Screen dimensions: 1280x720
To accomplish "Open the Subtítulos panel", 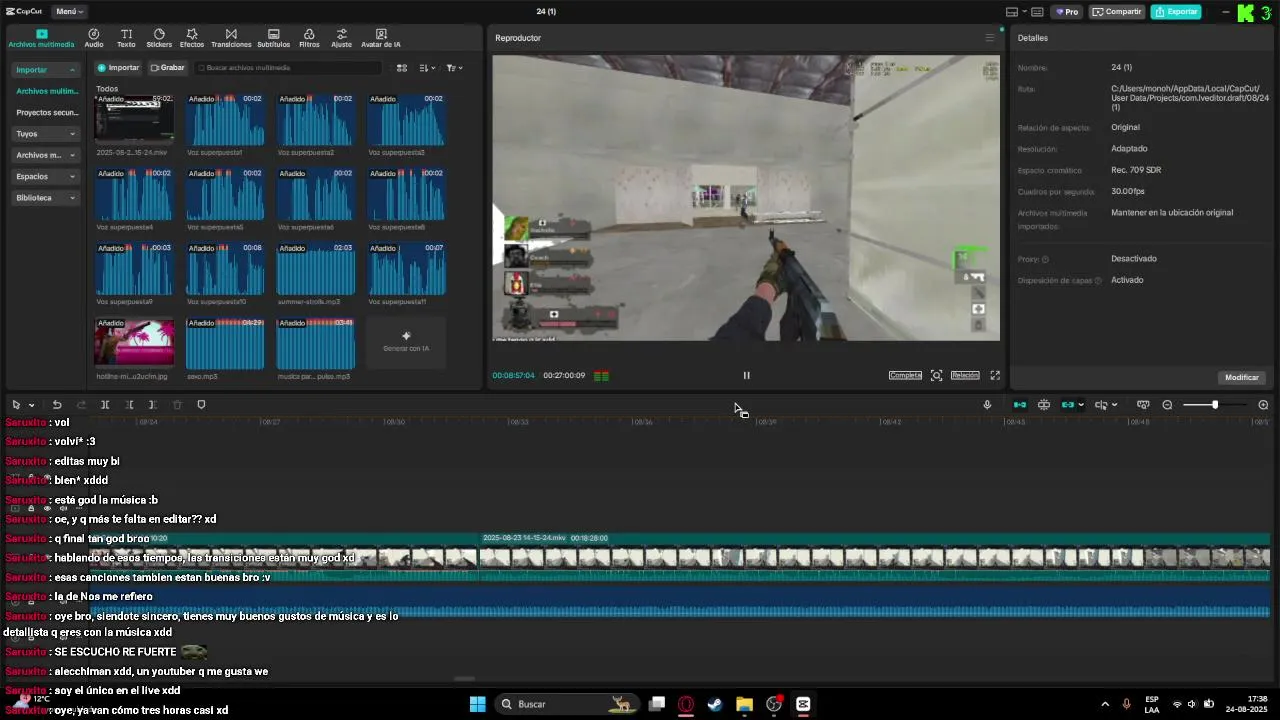I will pyautogui.click(x=274, y=38).
